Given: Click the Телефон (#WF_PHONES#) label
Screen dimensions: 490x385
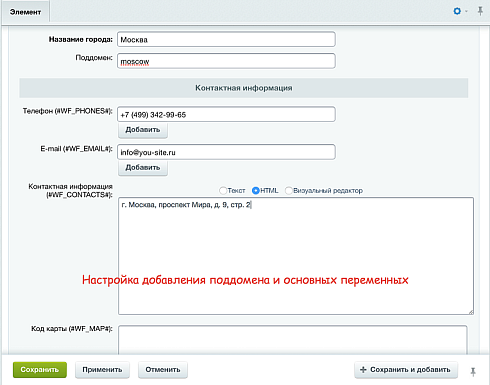Looking at the screenshot, I should 68,111.
